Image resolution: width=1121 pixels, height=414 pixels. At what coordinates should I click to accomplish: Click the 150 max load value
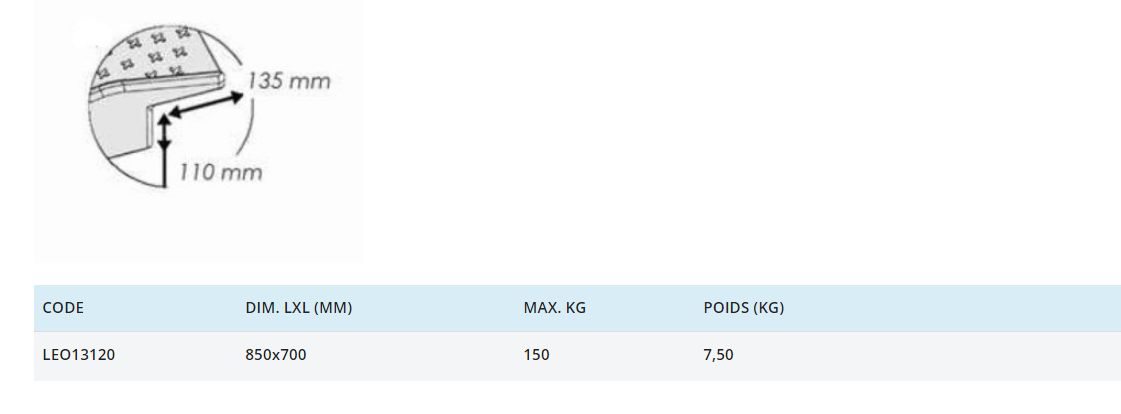pos(536,354)
